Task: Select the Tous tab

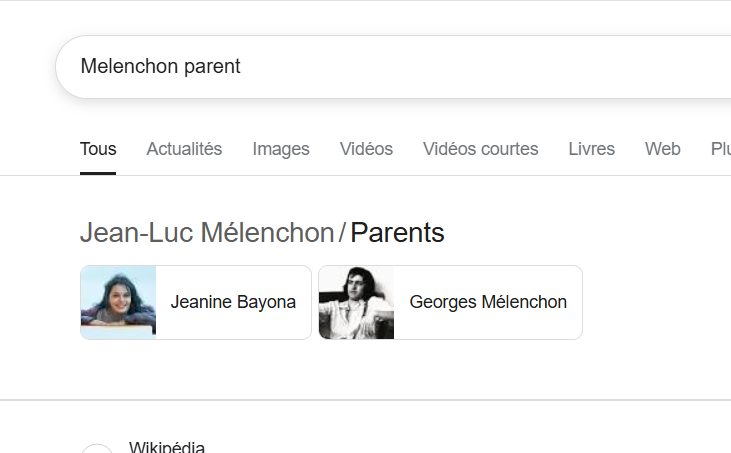Action: click(x=98, y=149)
